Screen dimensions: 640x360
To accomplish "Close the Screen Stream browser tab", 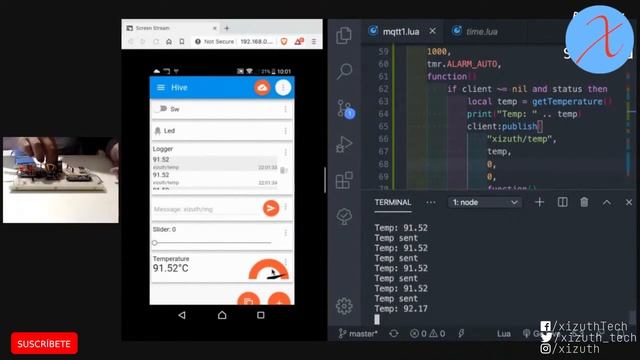I will 215,28.
